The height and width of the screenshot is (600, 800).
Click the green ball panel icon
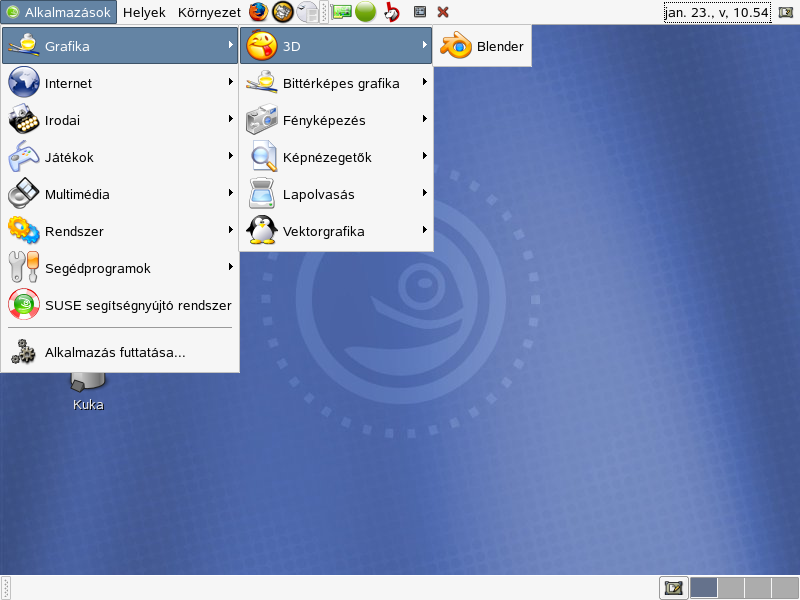(x=365, y=12)
